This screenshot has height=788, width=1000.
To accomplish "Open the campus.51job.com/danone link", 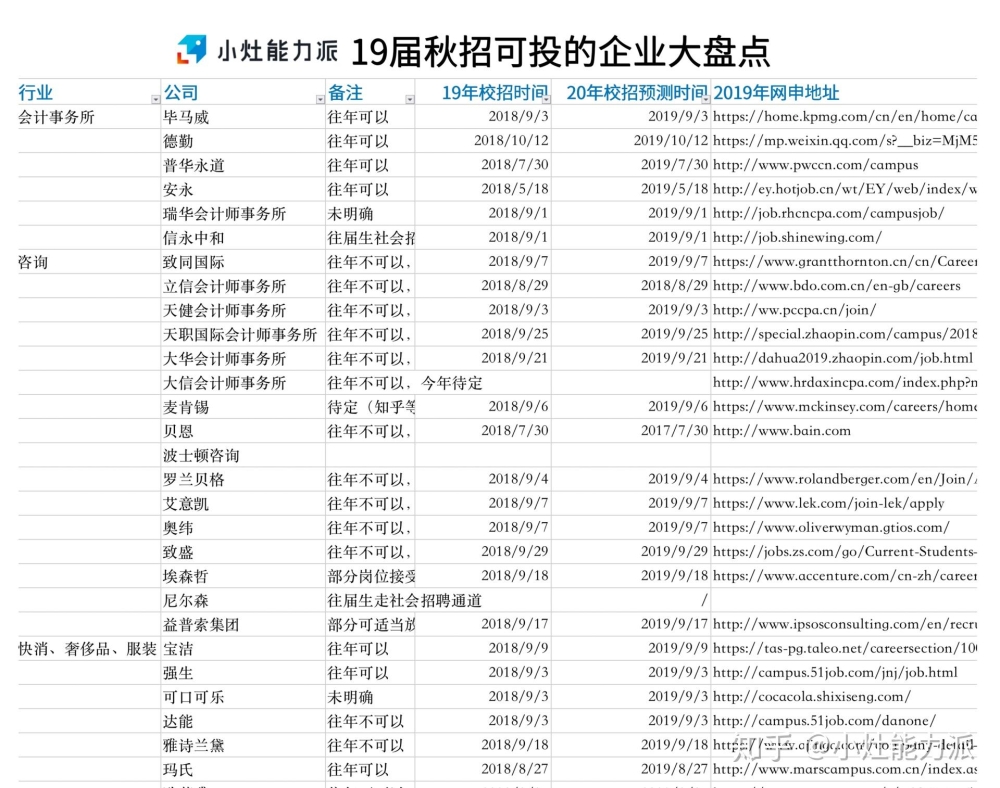I will pos(825,722).
